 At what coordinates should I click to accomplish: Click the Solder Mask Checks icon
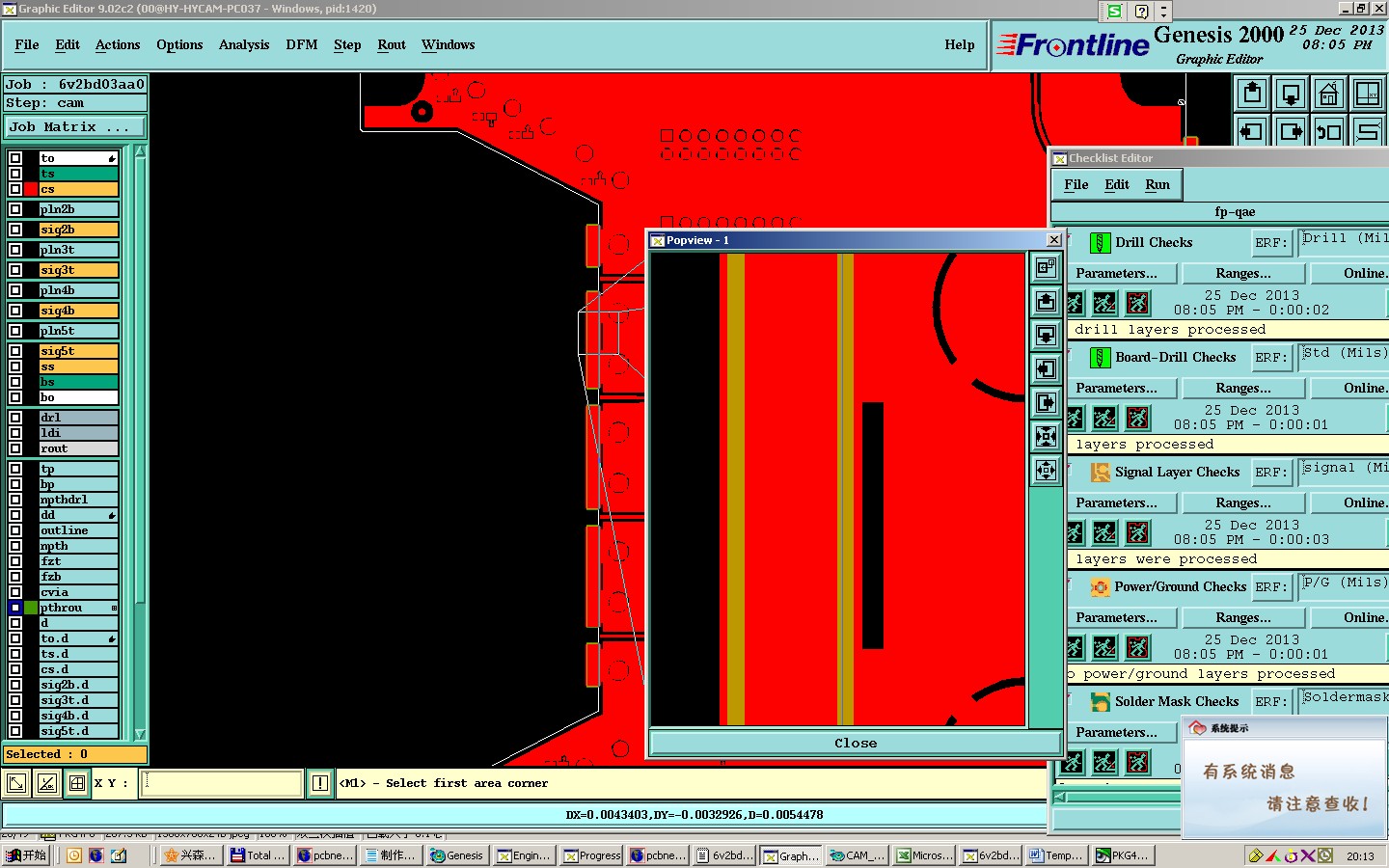tap(1100, 702)
